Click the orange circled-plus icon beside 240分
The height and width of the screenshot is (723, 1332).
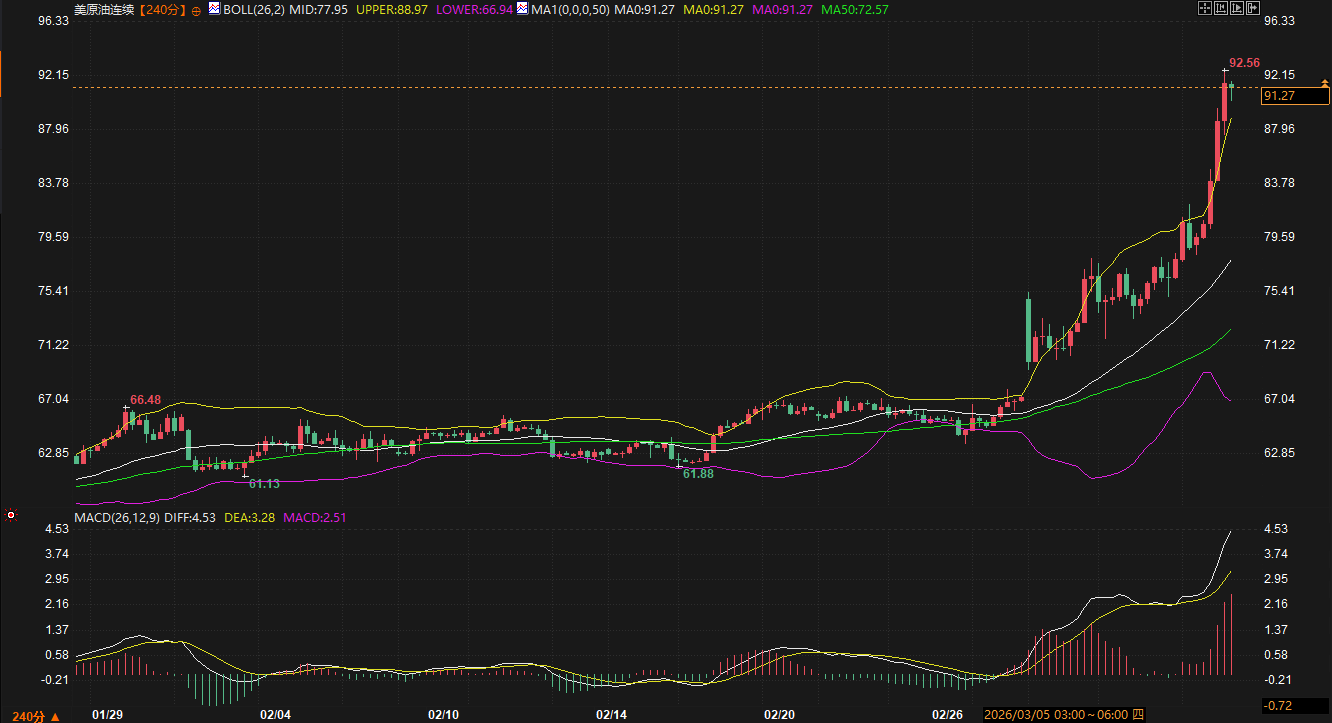click(196, 10)
